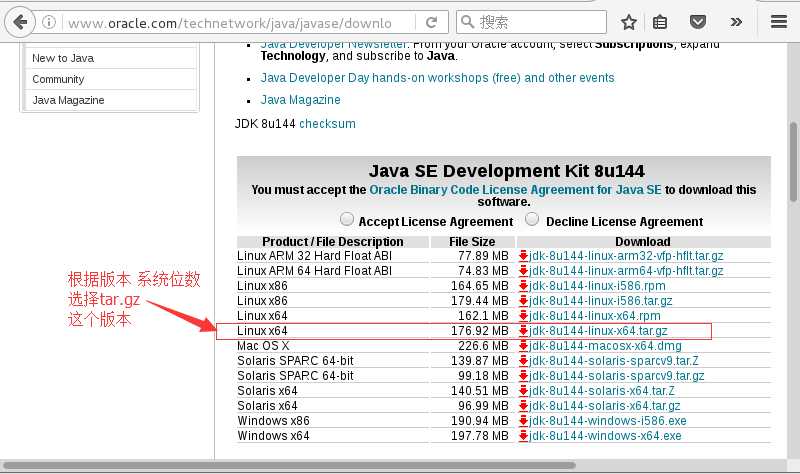800x474 pixels.
Task: Click the Download column header
Action: pyautogui.click(x=642, y=241)
